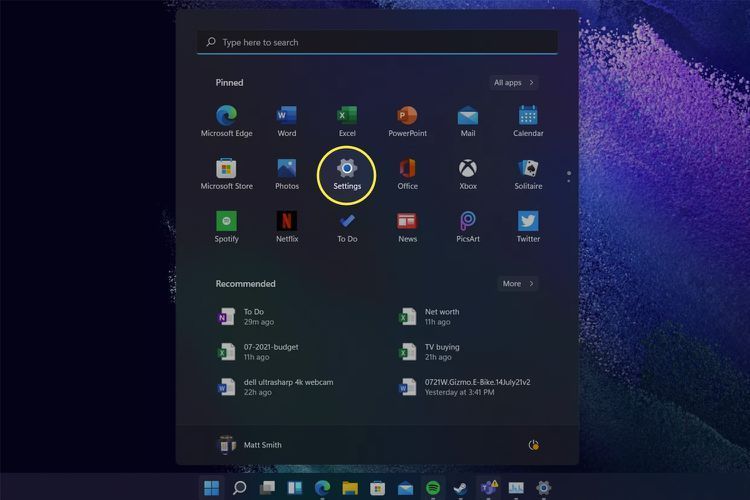Click the pinned apps page dots
Screen dimensions: 750x500
point(569,176)
